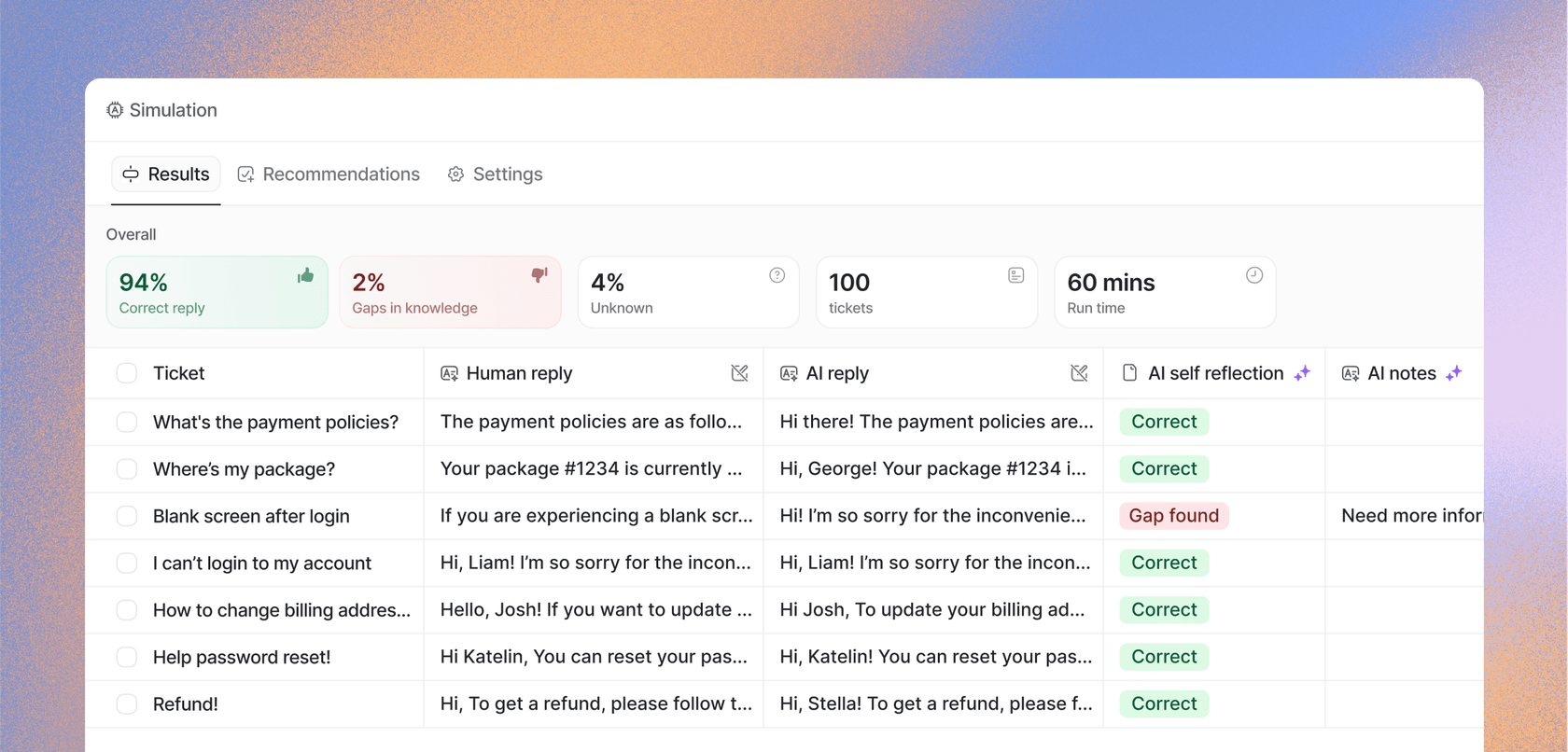Click the thumbs-up icon on Correct reply card
Screen dimensions: 1568x752
coord(305,275)
